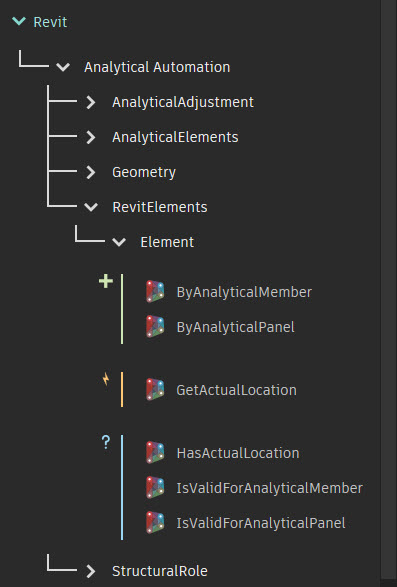This screenshot has width=397, height=587.
Task: Place the ByAnalyticalMember node text
Action: click(x=244, y=292)
